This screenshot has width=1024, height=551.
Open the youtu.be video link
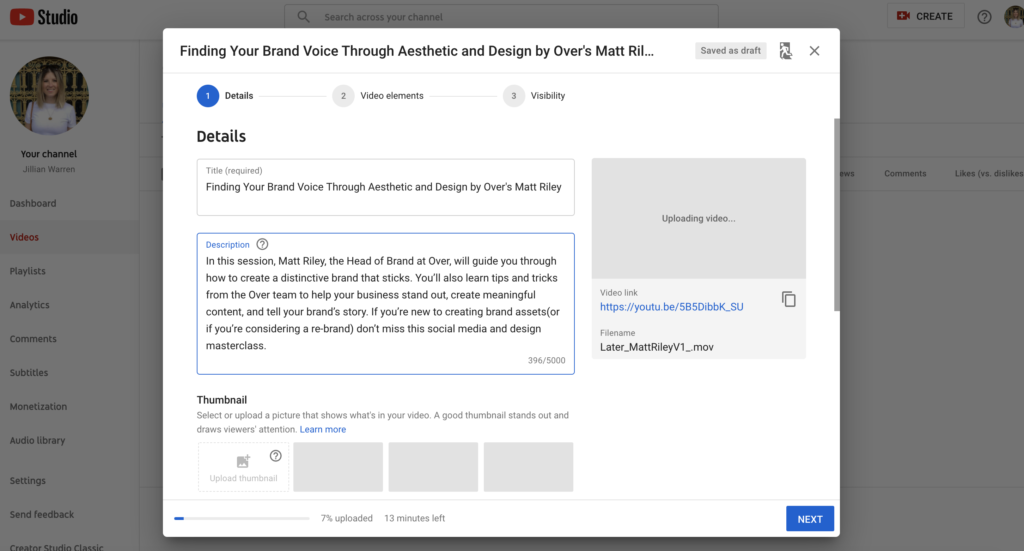[x=671, y=307]
